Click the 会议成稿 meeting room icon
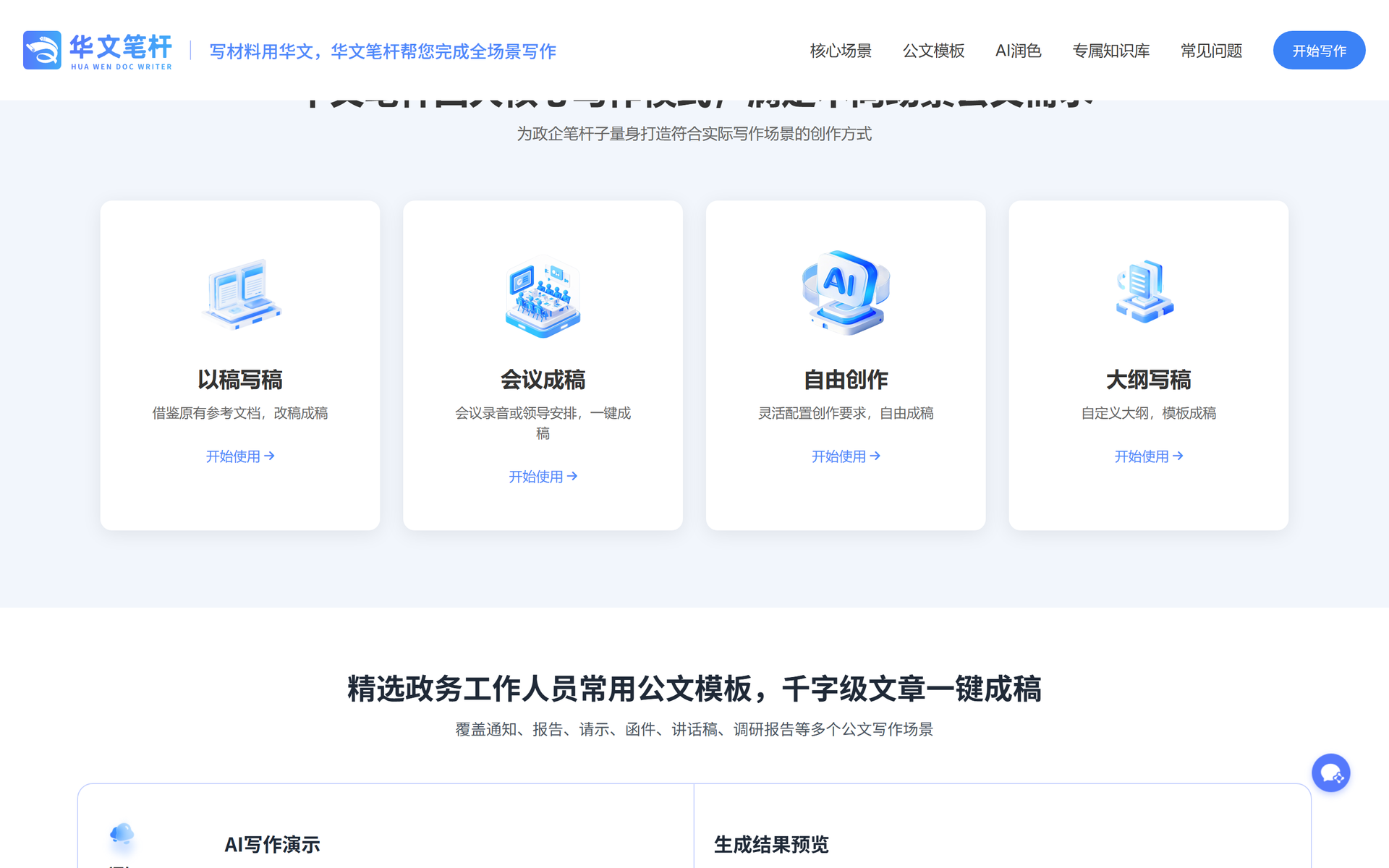This screenshot has width=1389, height=868. [543, 297]
